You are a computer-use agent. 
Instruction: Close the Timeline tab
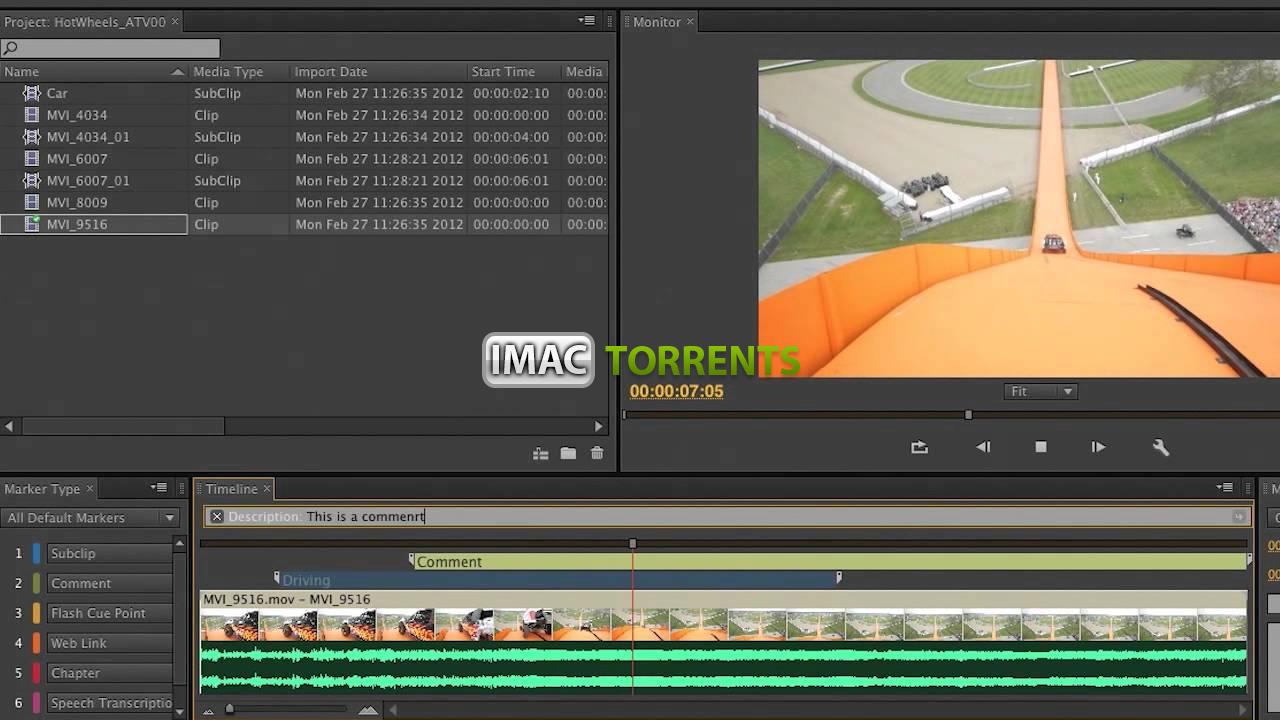pyautogui.click(x=267, y=489)
